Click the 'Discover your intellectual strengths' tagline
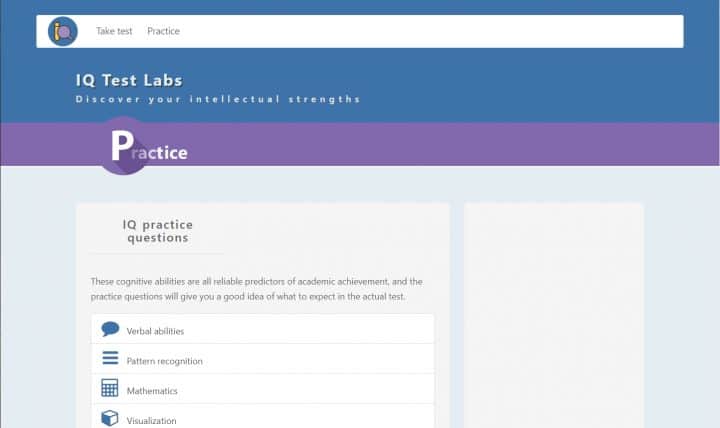The height and width of the screenshot is (428, 720). [217, 99]
